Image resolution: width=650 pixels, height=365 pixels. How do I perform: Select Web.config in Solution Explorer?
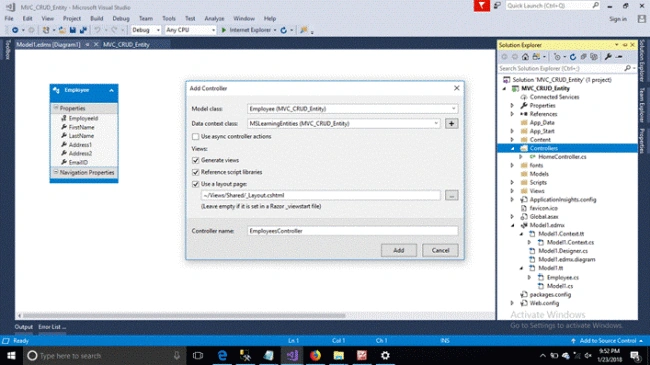pyautogui.click(x=544, y=303)
